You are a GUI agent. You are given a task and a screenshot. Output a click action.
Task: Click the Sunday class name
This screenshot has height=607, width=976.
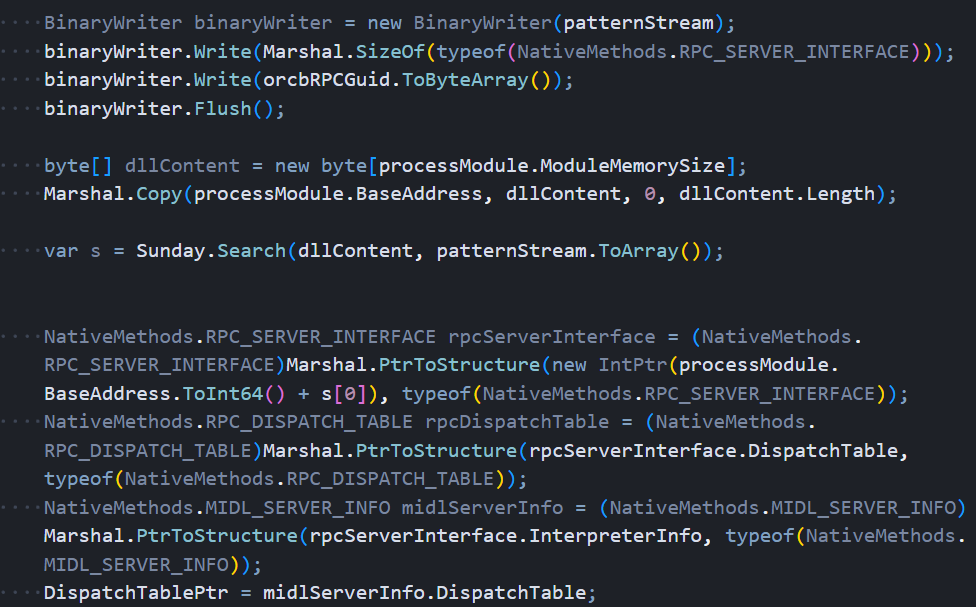tap(171, 252)
